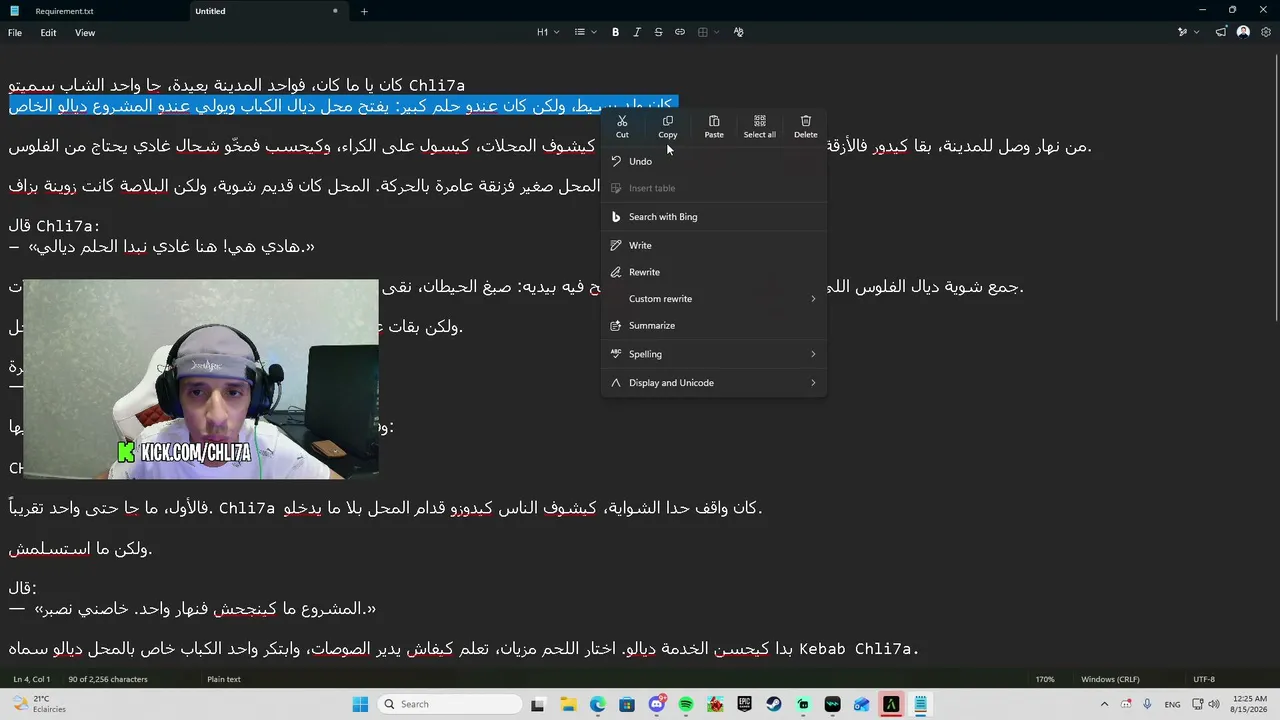1280x720 pixels.
Task: Toggle italic formatting
Action: click(x=637, y=32)
